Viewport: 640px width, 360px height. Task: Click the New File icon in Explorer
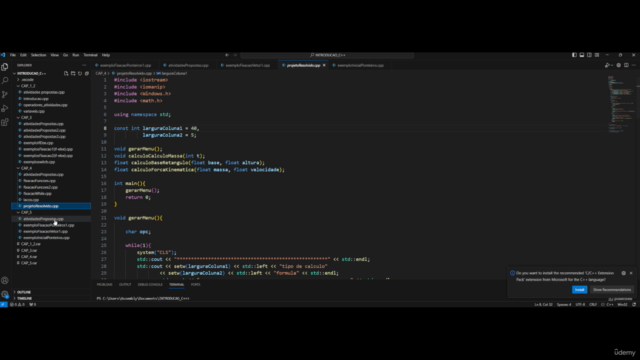(66, 73)
